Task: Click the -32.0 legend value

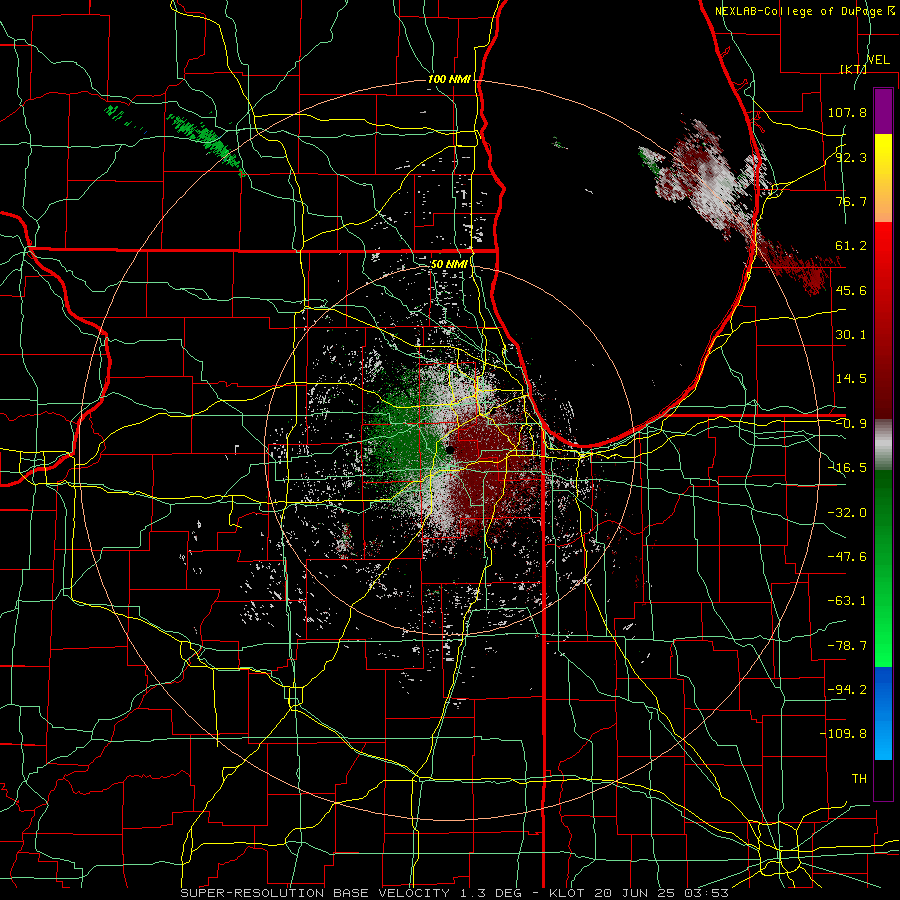Action: (847, 513)
